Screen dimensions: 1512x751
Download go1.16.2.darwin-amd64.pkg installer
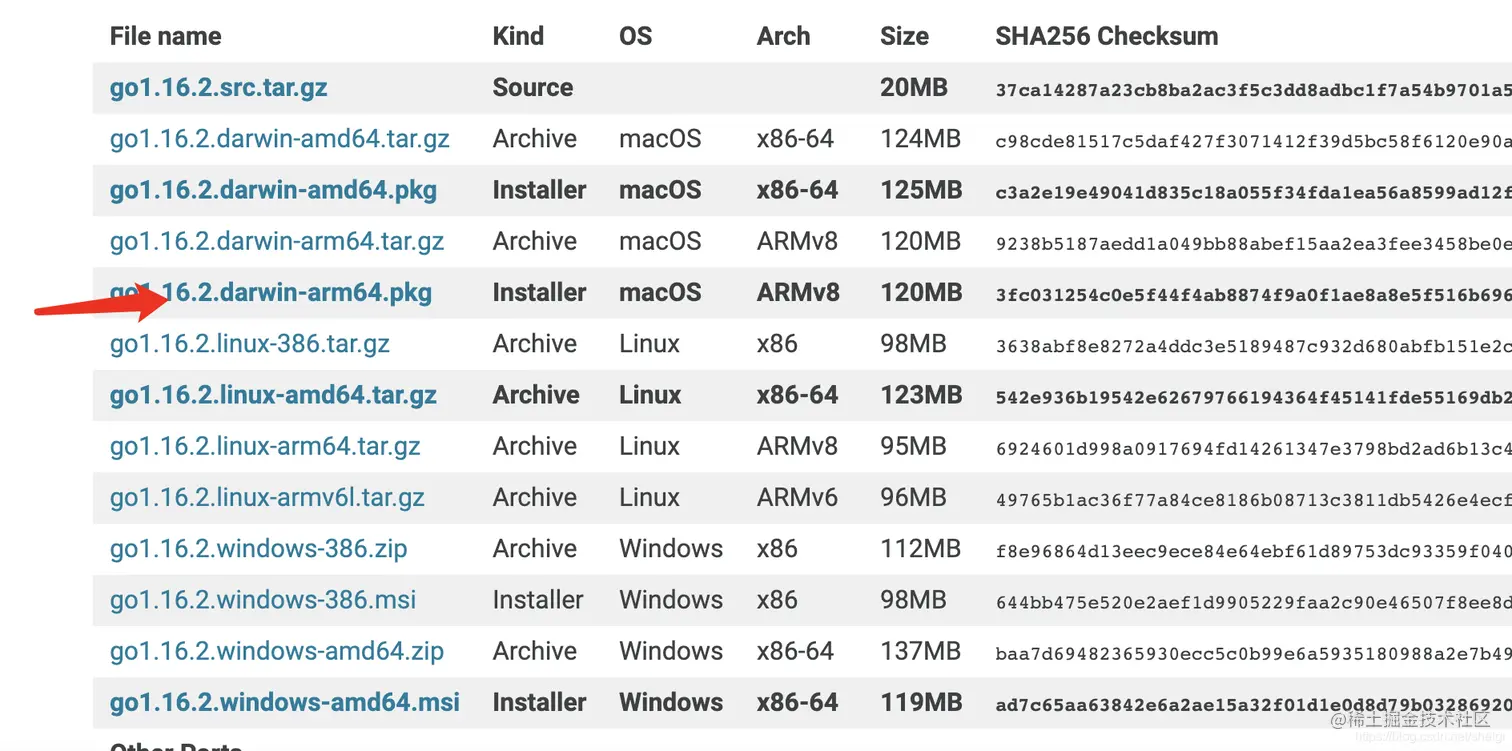pyautogui.click(x=273, y=190)
